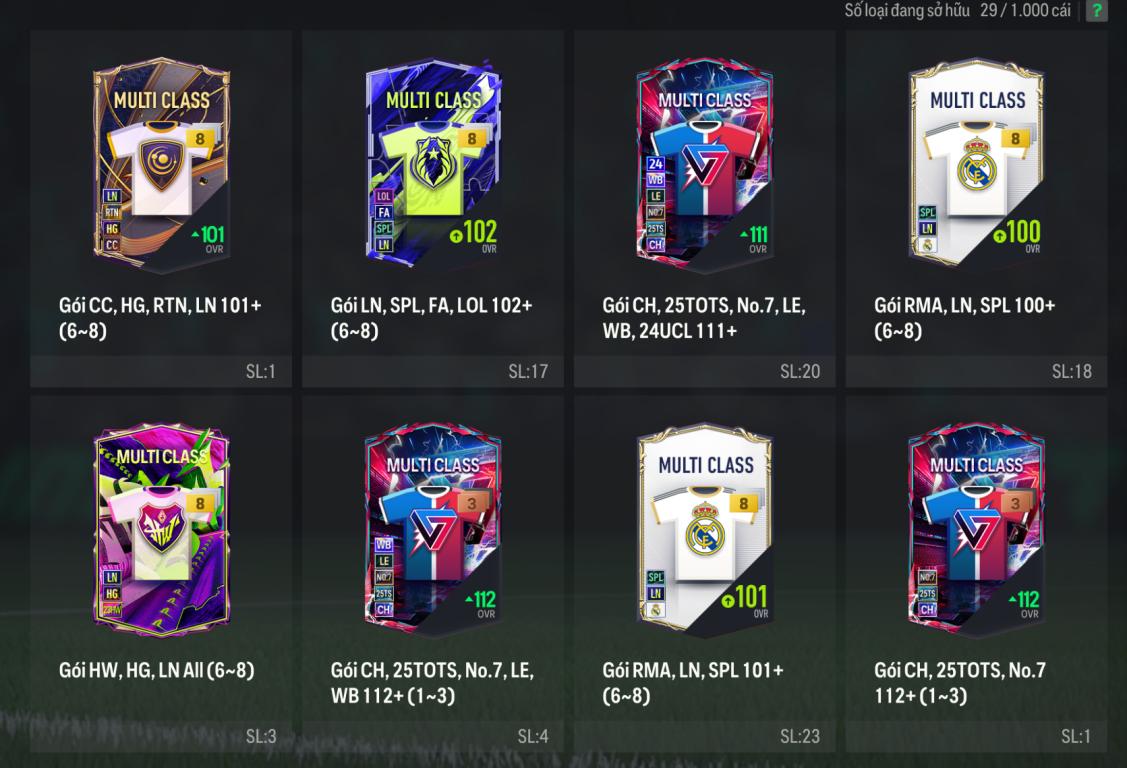Choose the 111 OVR Multi Class pack card
The height and width of the screenshot is (768, 1127).
704,166
